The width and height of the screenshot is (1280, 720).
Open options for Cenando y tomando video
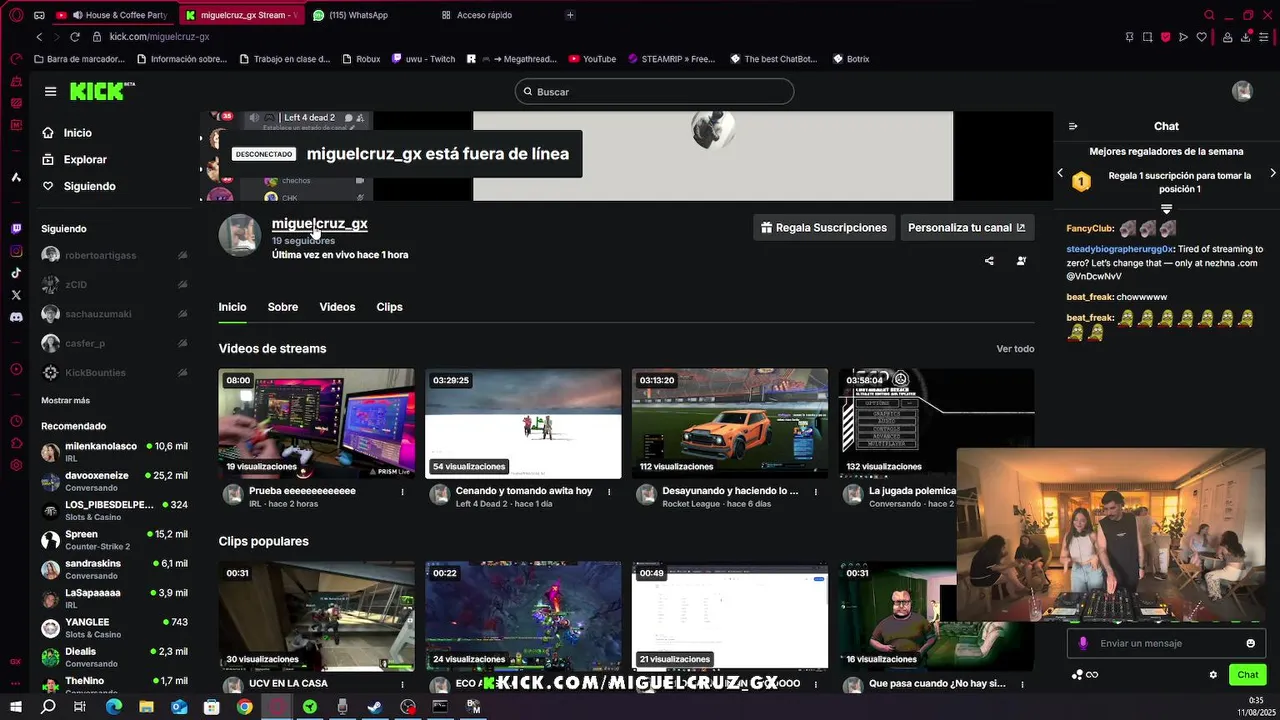tap(609, 491)
